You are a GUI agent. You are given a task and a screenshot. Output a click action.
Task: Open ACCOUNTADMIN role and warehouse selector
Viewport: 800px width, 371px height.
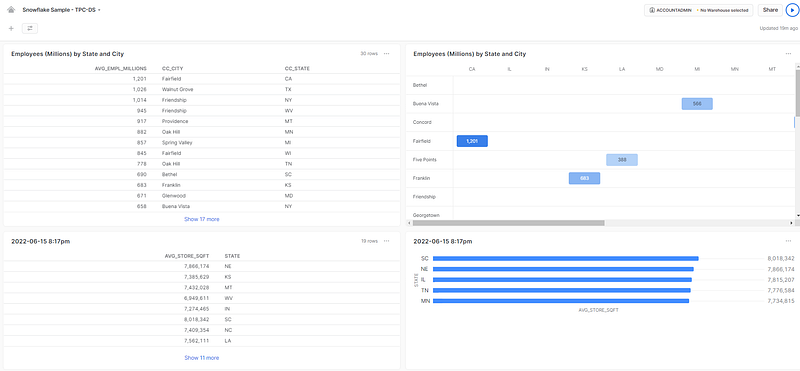tap(698, 10)
